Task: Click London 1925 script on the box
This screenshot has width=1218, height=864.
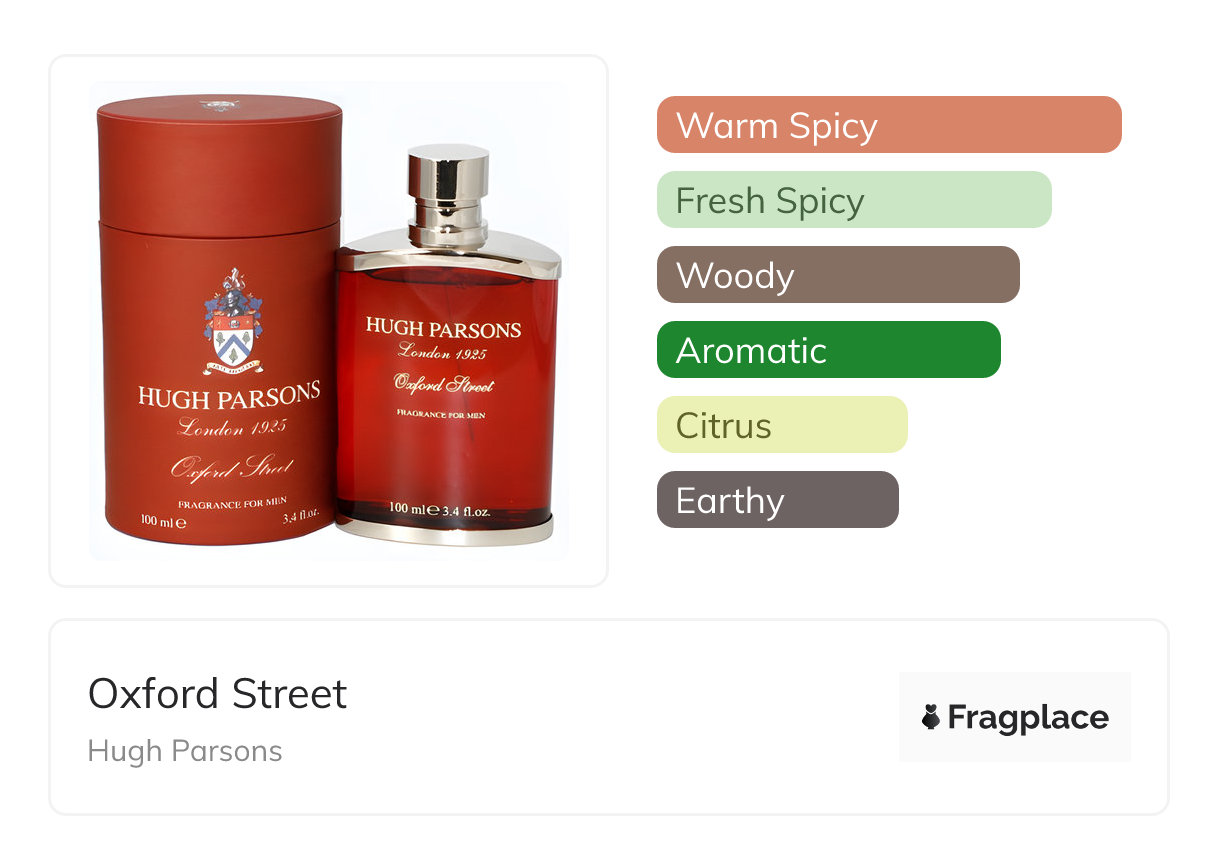Action: [232, 427]
